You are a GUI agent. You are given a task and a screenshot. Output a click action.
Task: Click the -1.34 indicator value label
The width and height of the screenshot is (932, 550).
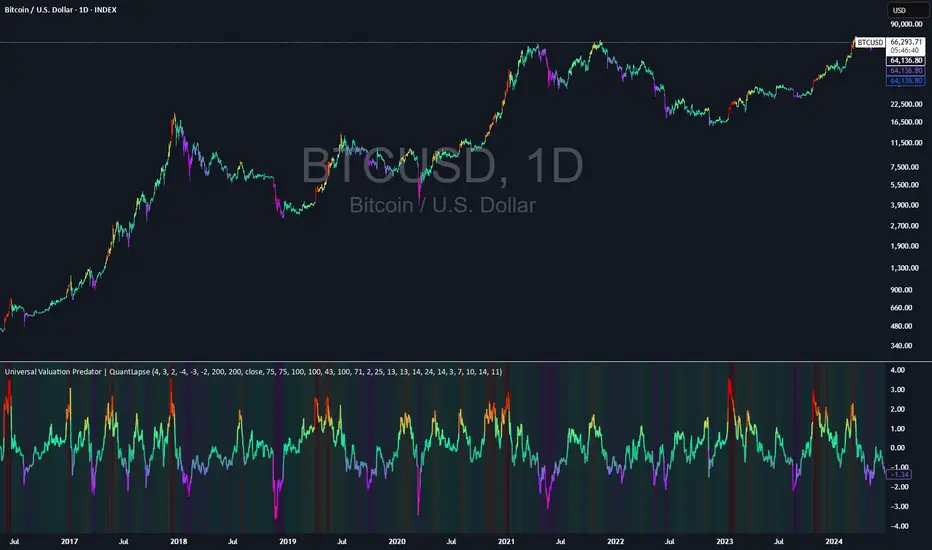click(x=899, y=474)
